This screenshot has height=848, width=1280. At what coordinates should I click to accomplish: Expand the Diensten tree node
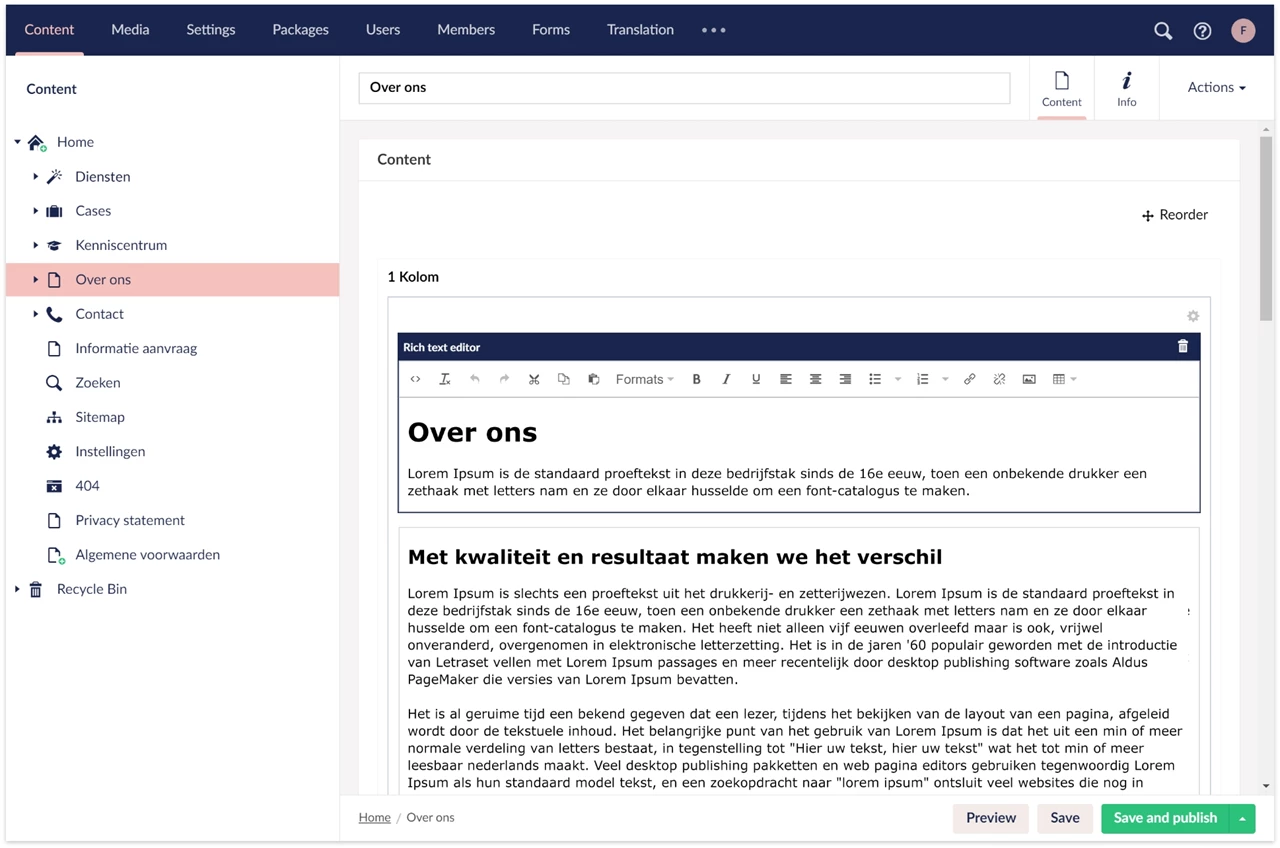tap(35, 177)
